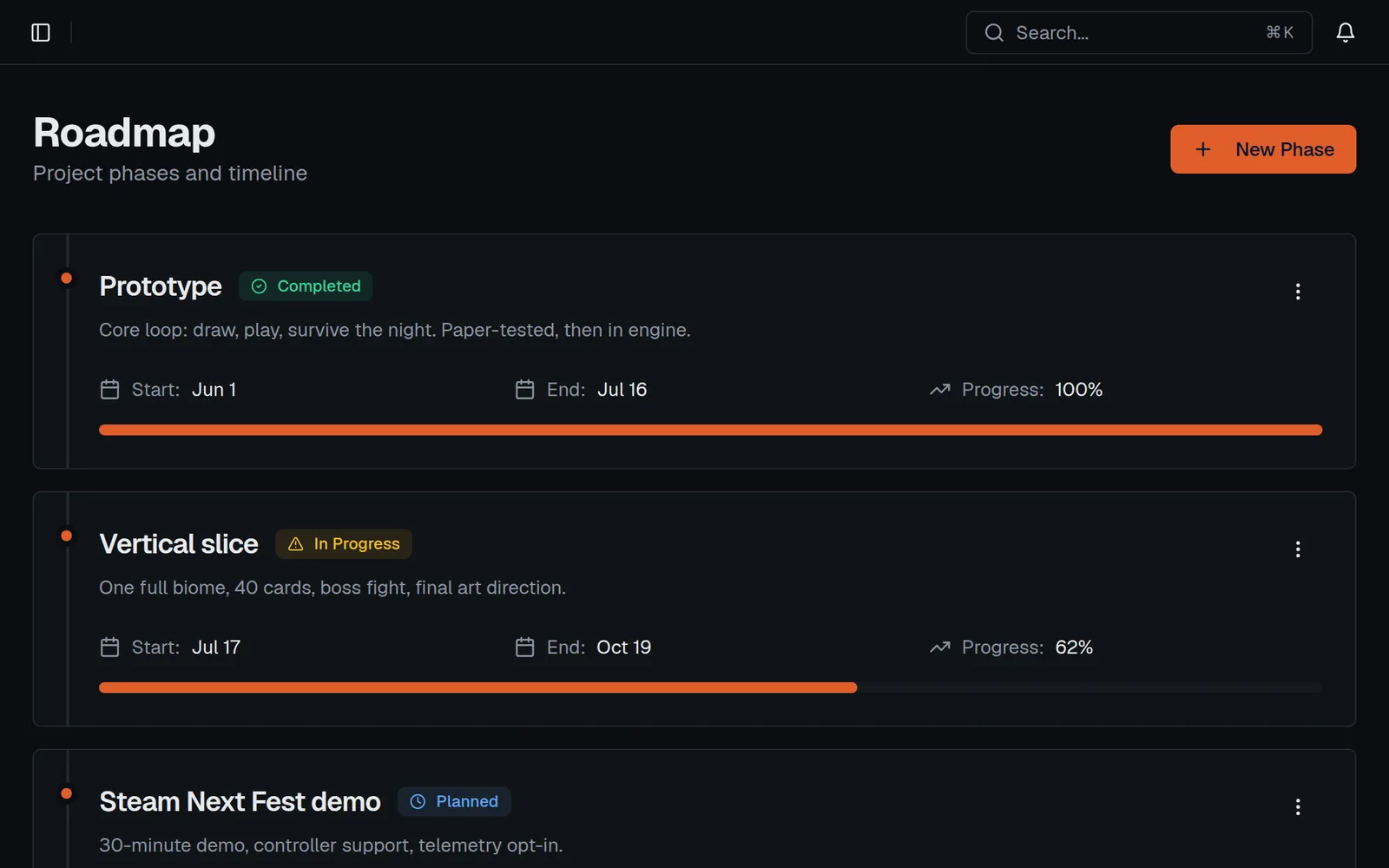
Task: Open Vertical slice options menu
Action: tap(1298, 549)
